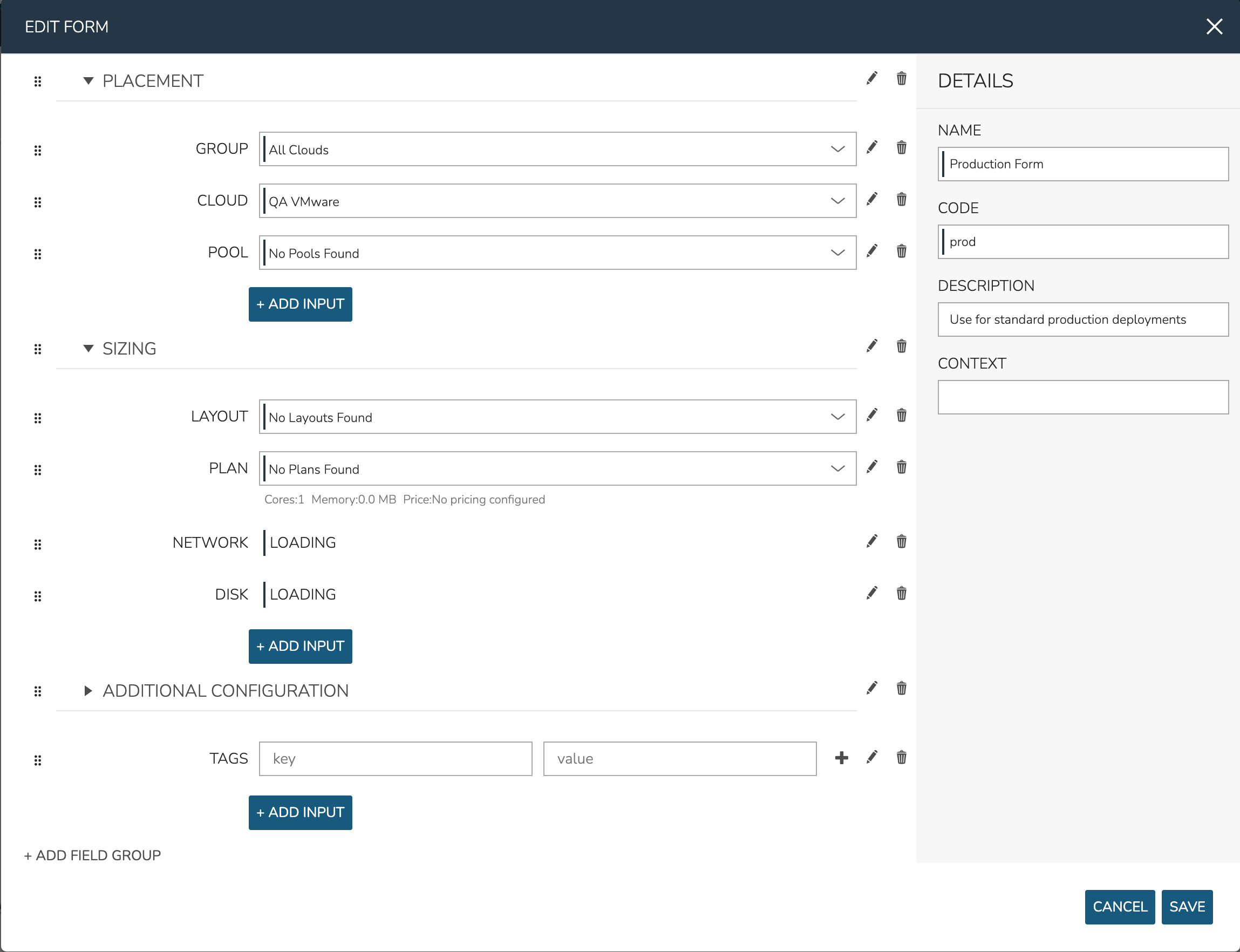Click the trash icon for the PLACEMENT group
This screenshot has width=1240, height=952.
point(901,78)
